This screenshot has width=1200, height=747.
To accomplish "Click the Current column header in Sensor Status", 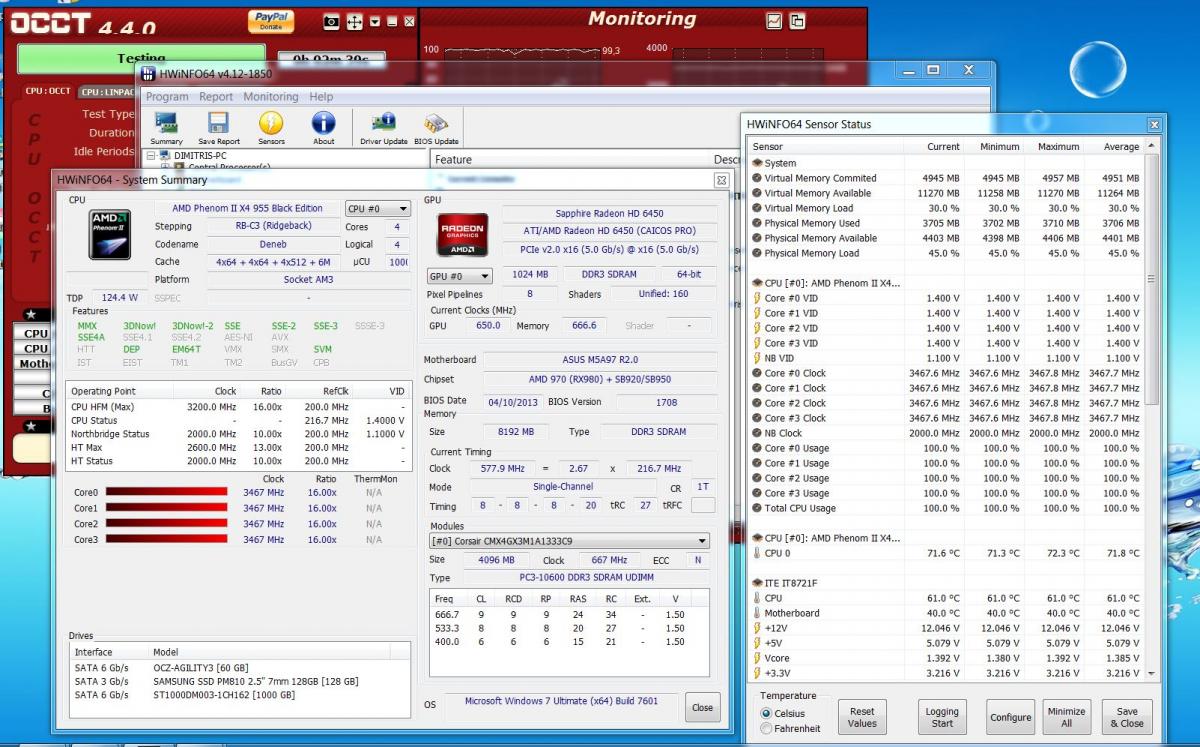I will (x=933, y=146).
